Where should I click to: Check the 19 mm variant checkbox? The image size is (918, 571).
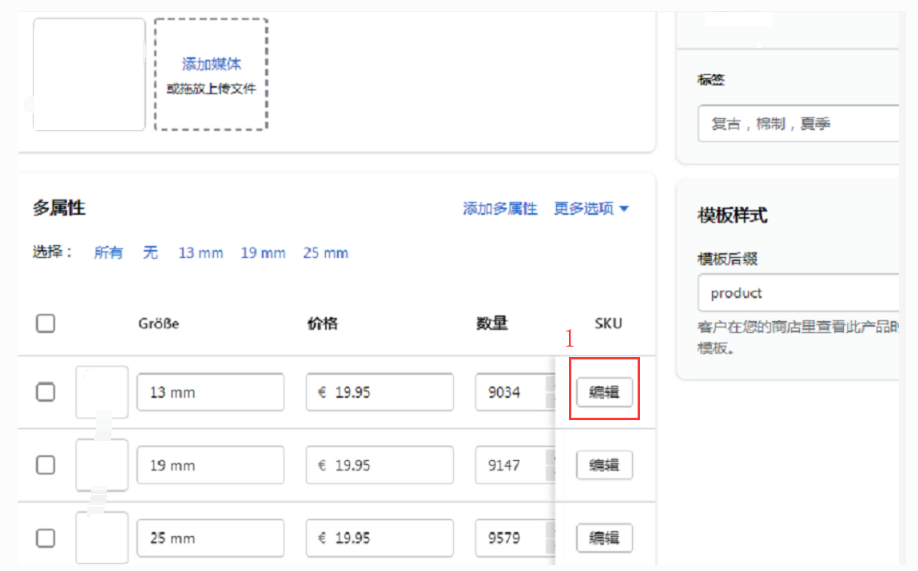[x=46, y=465]
